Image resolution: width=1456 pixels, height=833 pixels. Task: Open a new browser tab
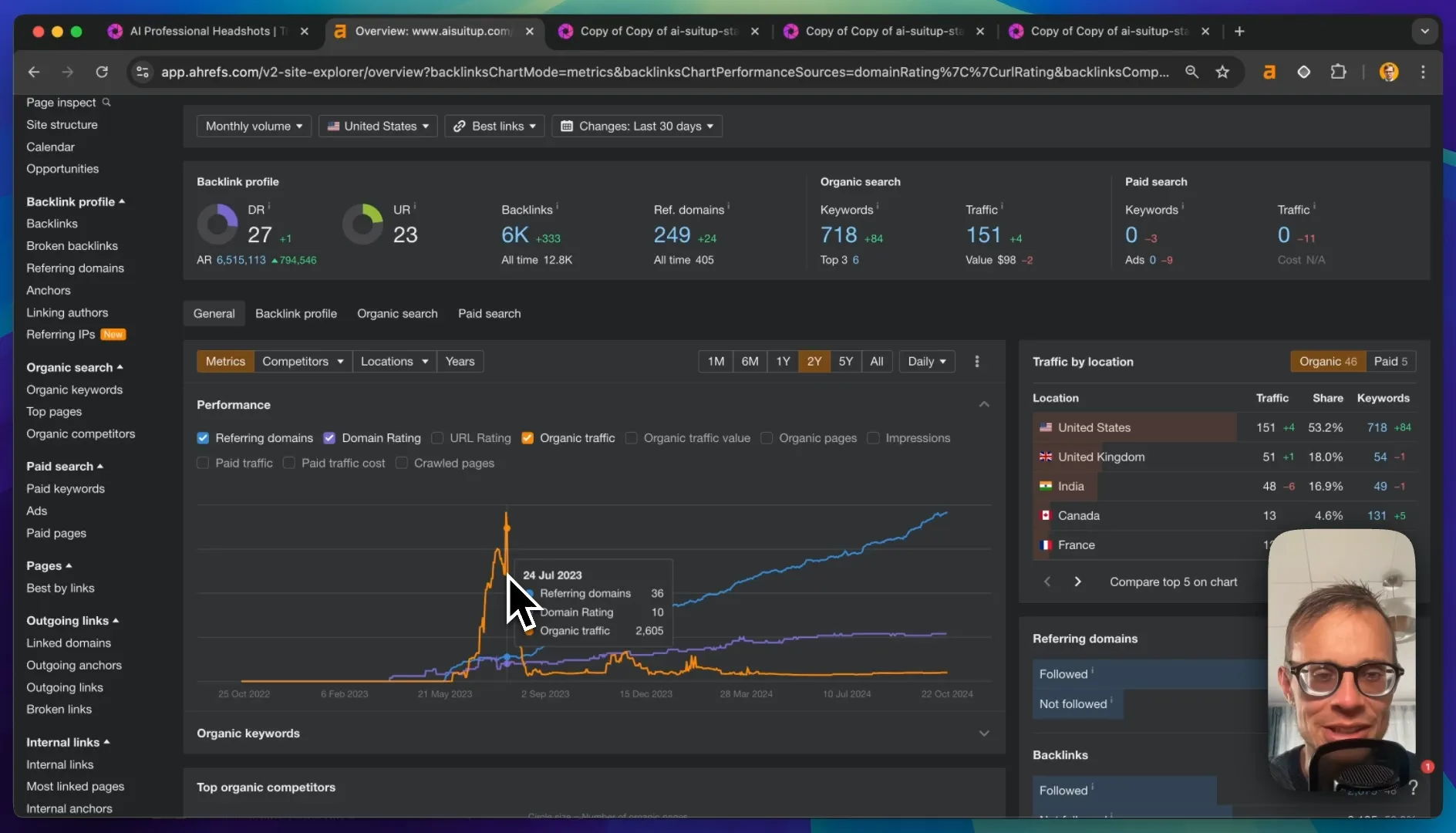(x=1239, y=32)
